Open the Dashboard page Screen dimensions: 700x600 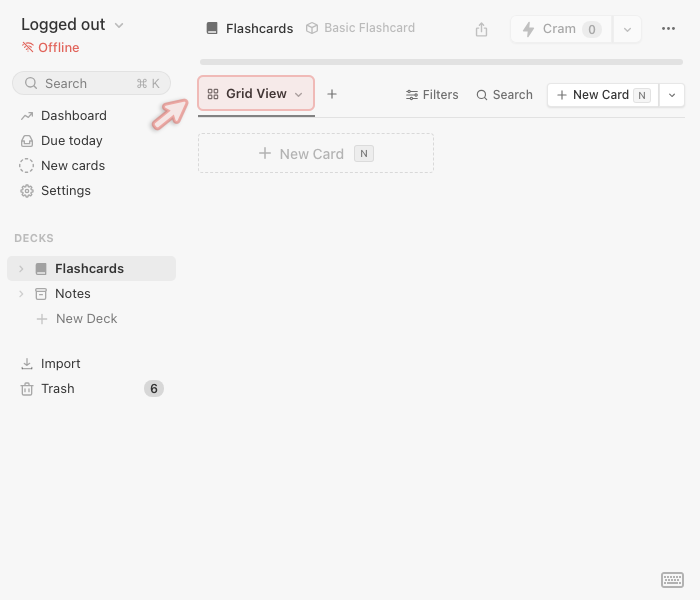coord(73,116)
